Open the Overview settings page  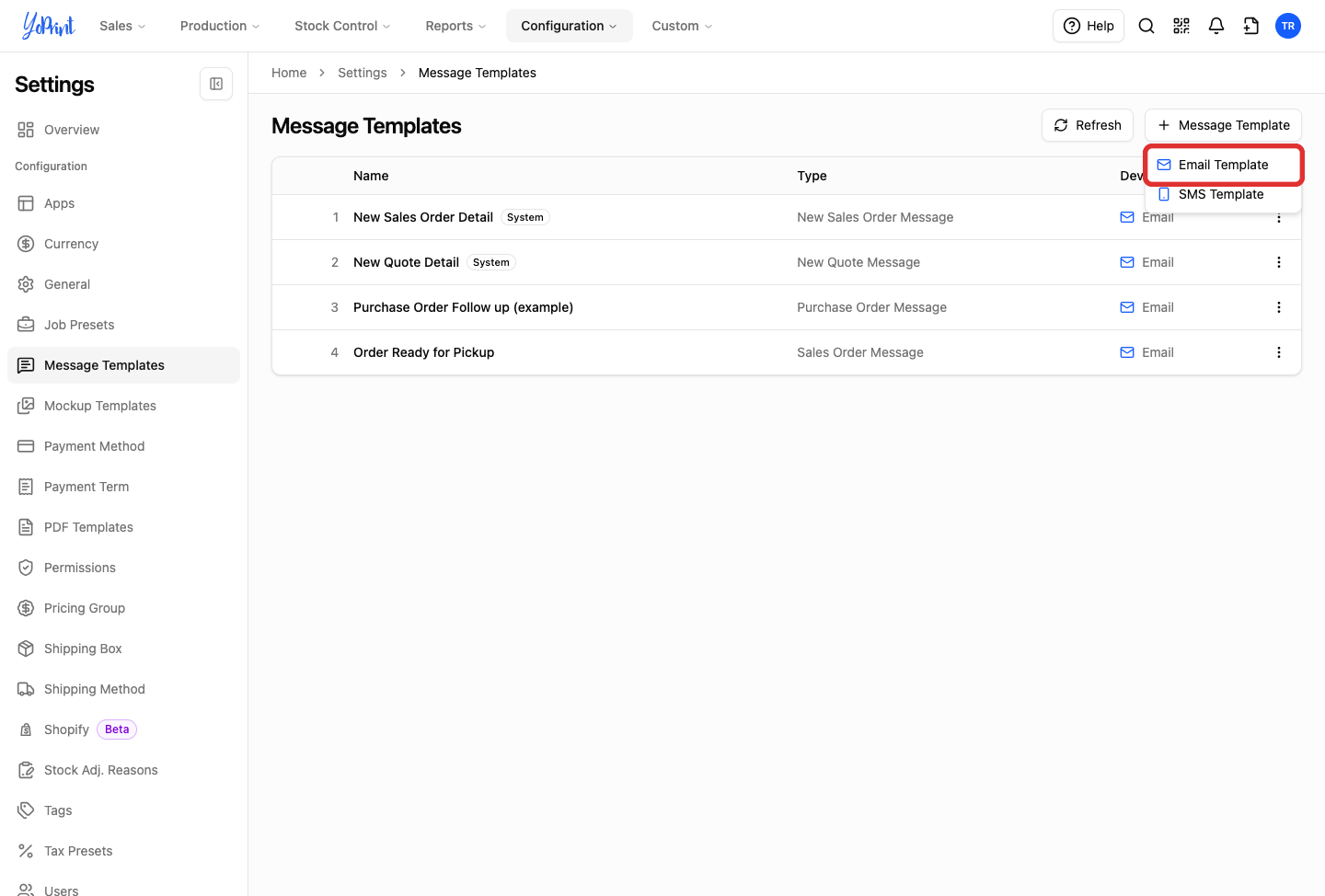(123, 130)
